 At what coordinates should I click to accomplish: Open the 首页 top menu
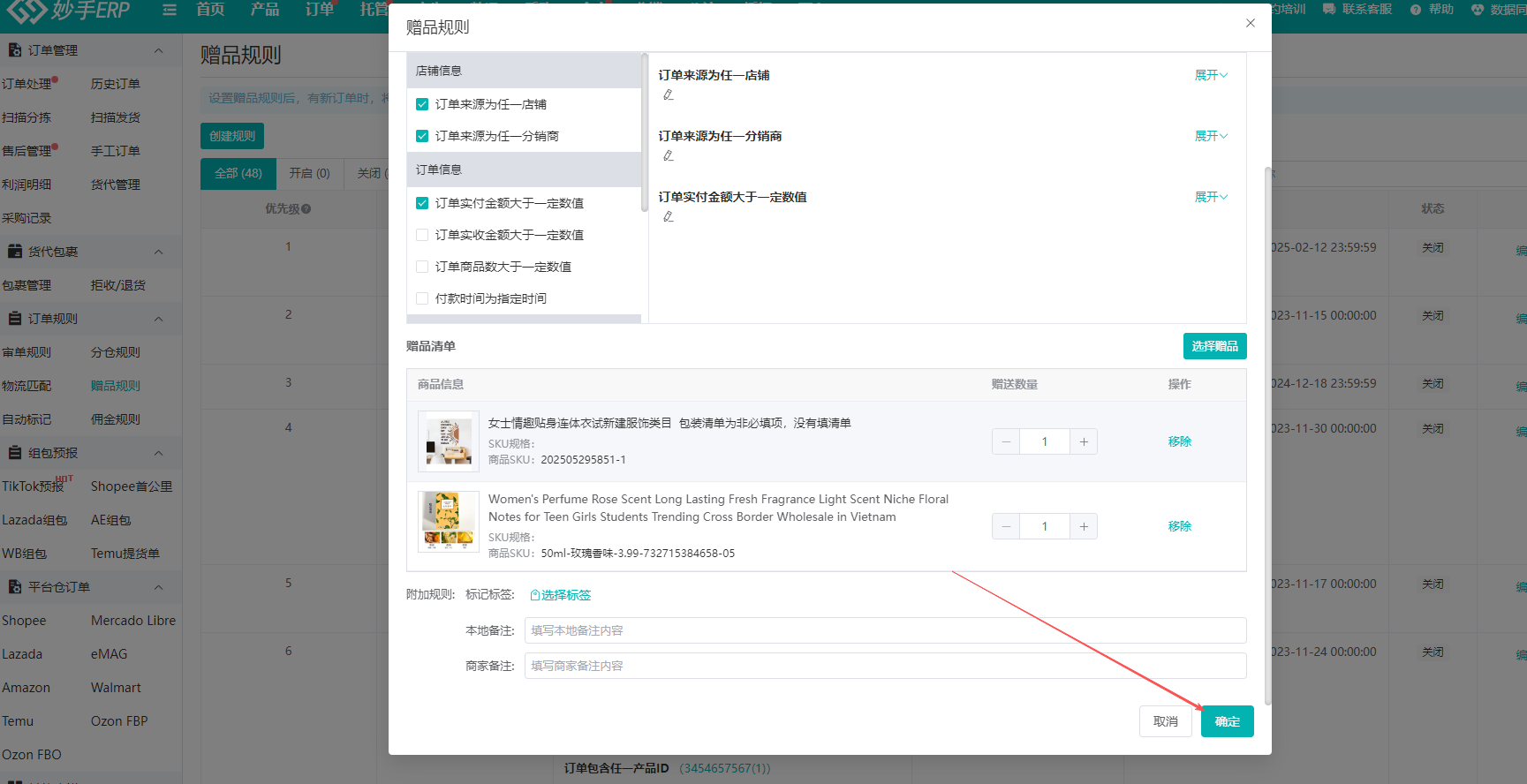pyautogui.click(x=210, y=9)
